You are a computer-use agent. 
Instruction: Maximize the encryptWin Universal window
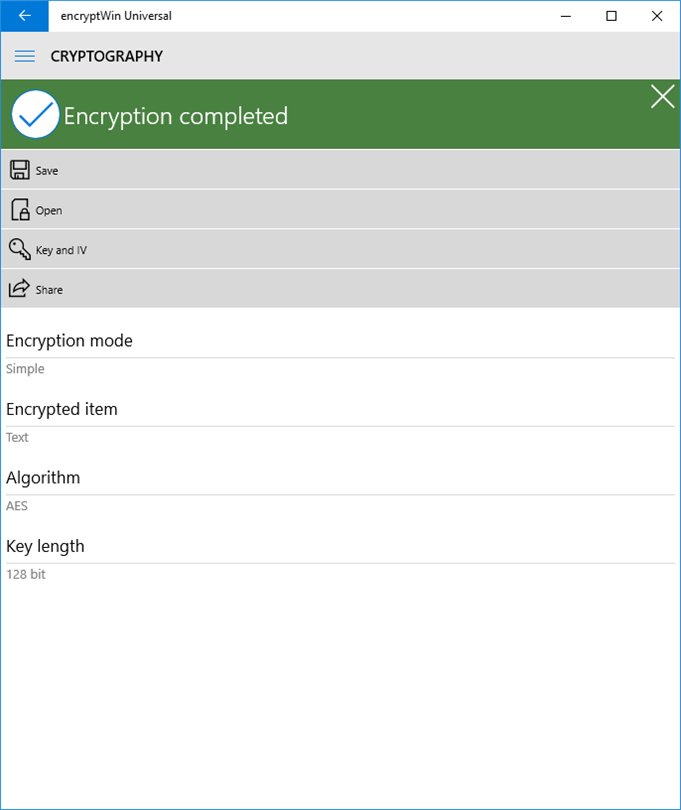click(x=611, y=16)
